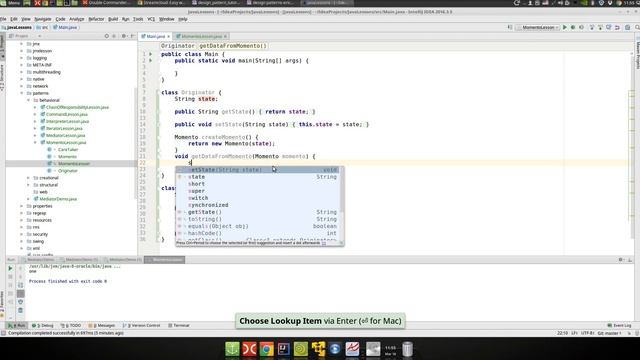Open the Analyze menu
640x360 pixels.
click(x=76, y=19)
